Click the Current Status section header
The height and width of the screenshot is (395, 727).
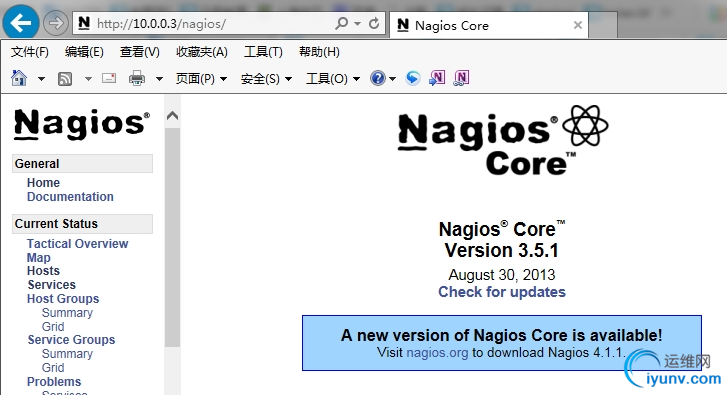pos(82,223)
